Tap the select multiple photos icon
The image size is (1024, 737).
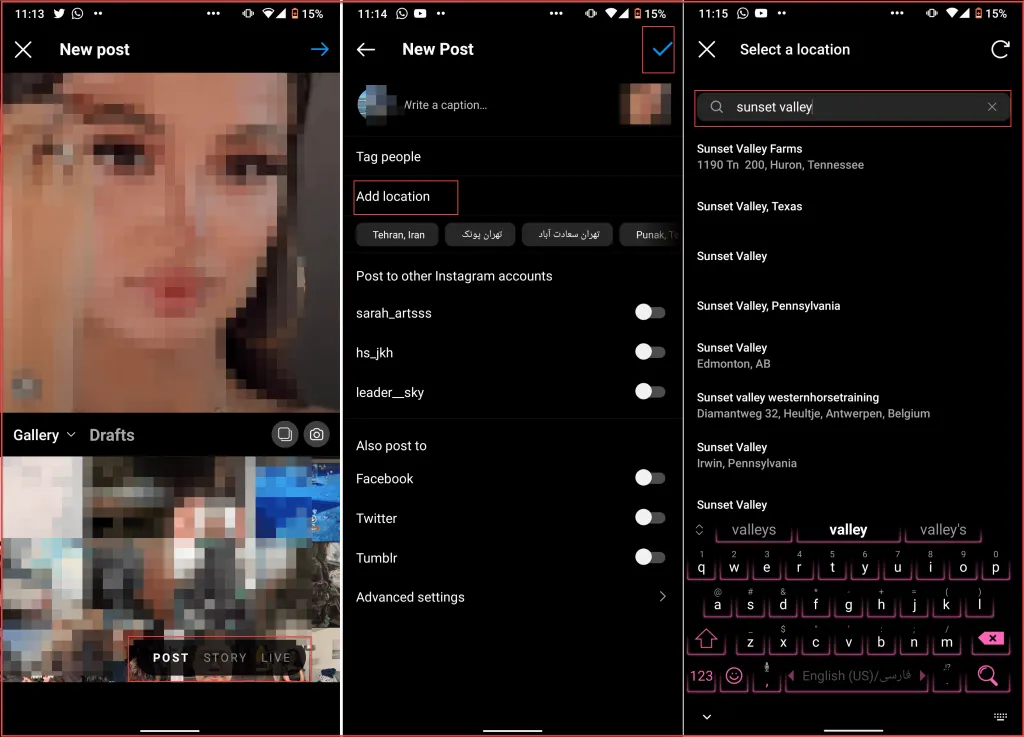click(x=285, y=434)
